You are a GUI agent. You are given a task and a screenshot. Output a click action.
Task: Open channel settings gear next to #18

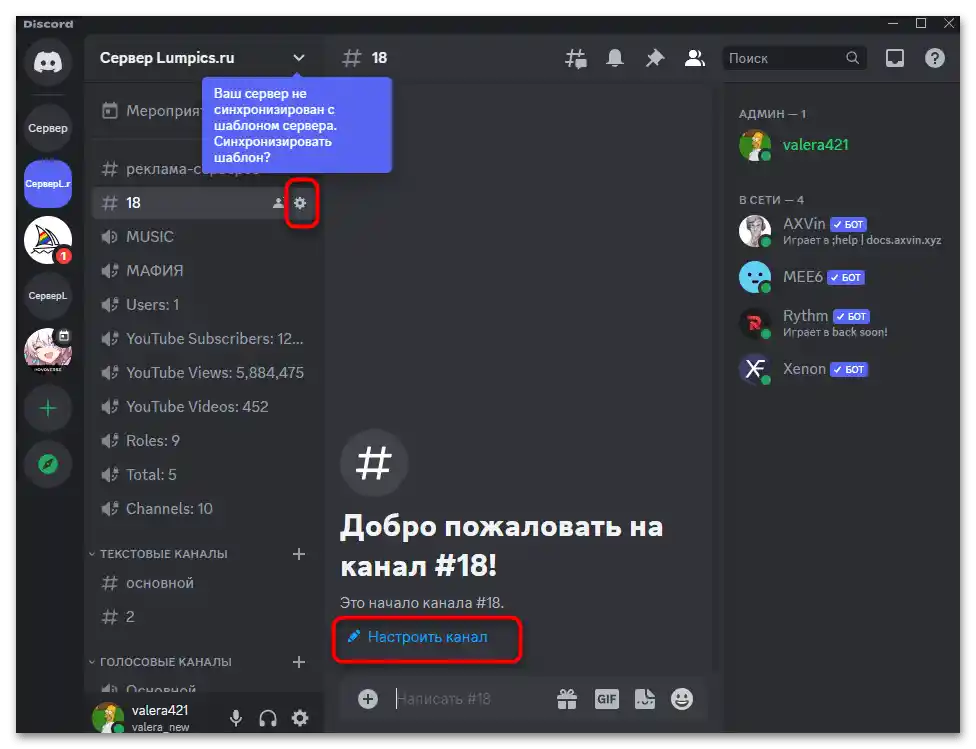tap(302, 202)
